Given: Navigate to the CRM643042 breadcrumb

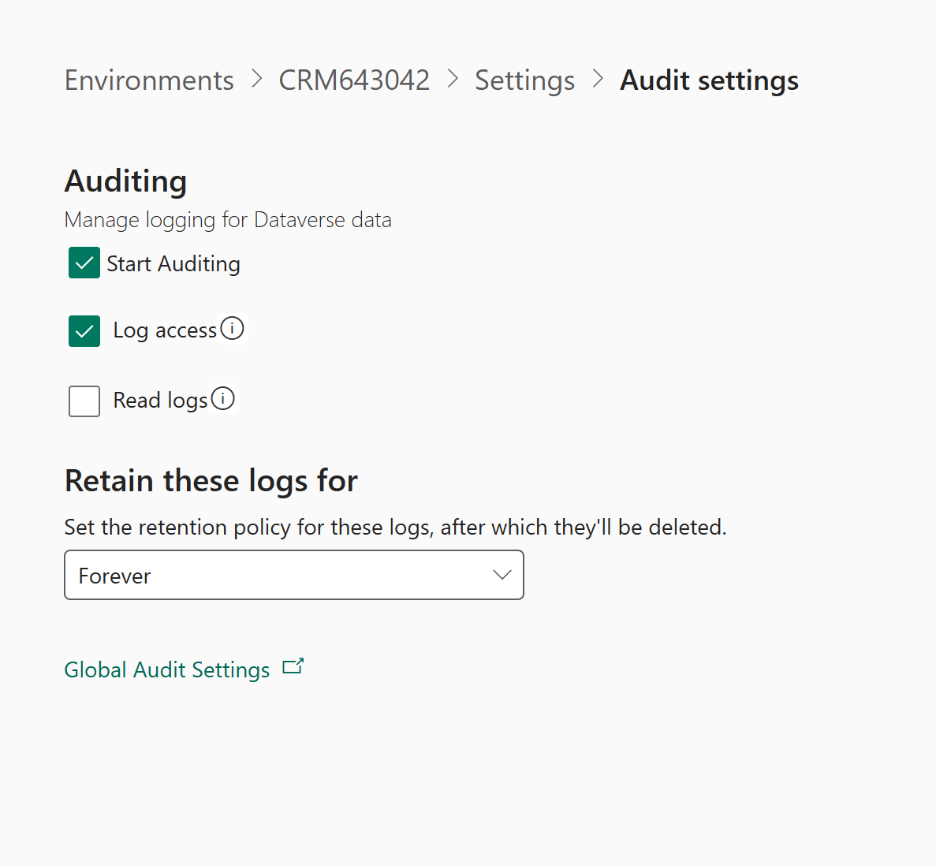Looking at the screenshot, I should tap(354, 80).
